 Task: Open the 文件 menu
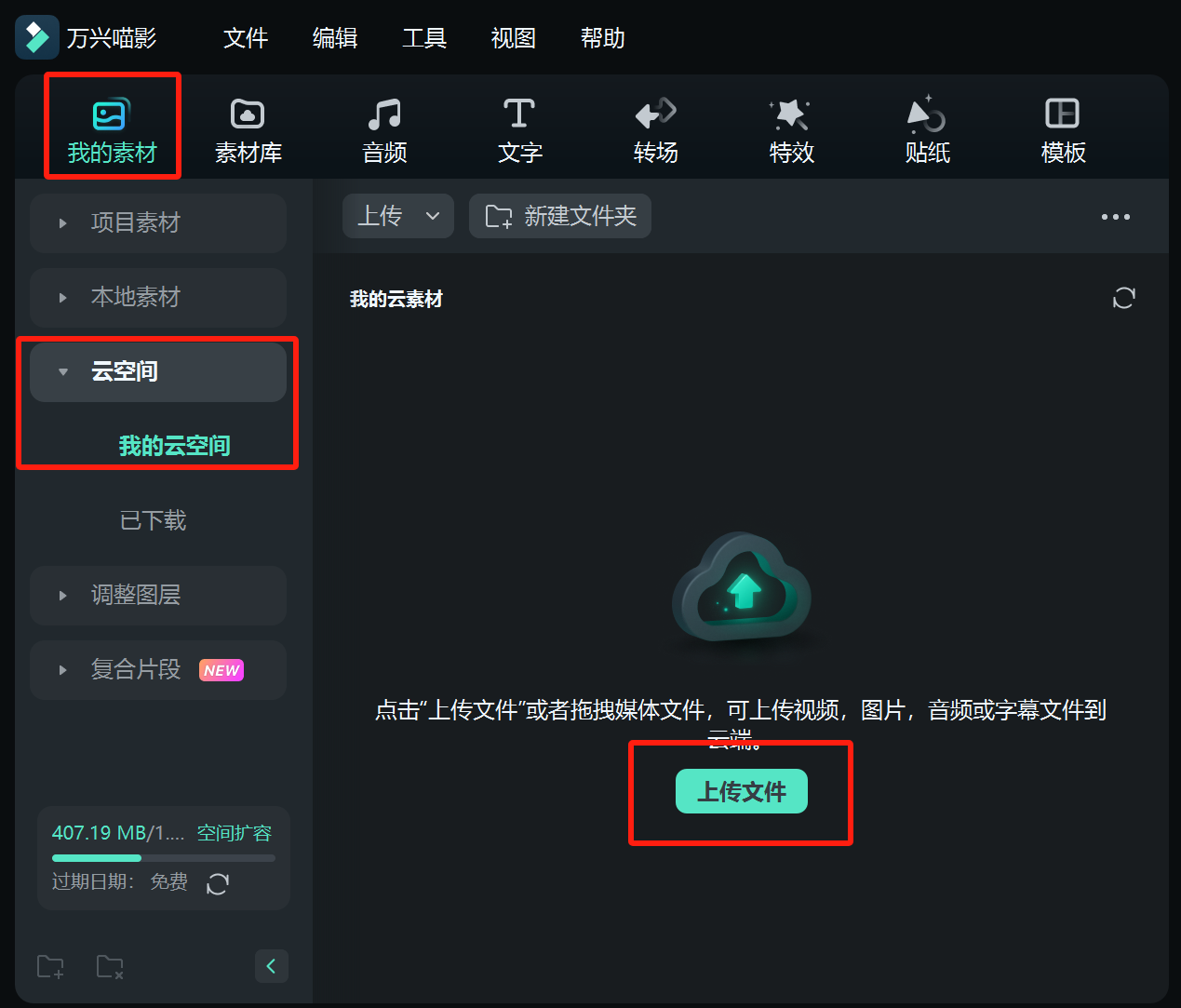tap(245, 38)
